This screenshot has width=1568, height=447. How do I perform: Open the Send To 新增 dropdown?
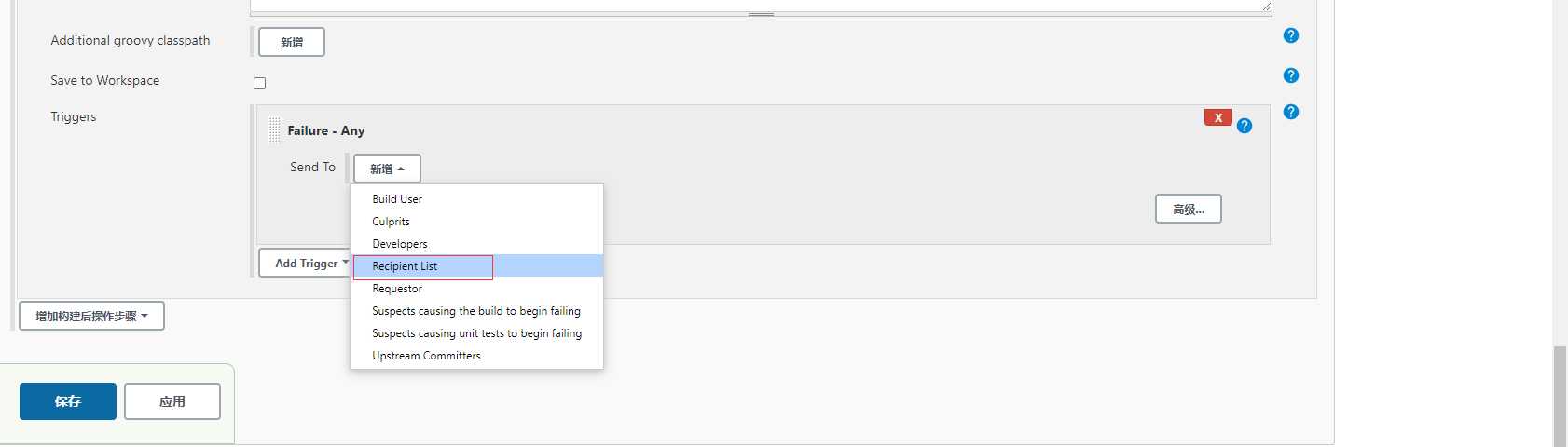[387, 169]
